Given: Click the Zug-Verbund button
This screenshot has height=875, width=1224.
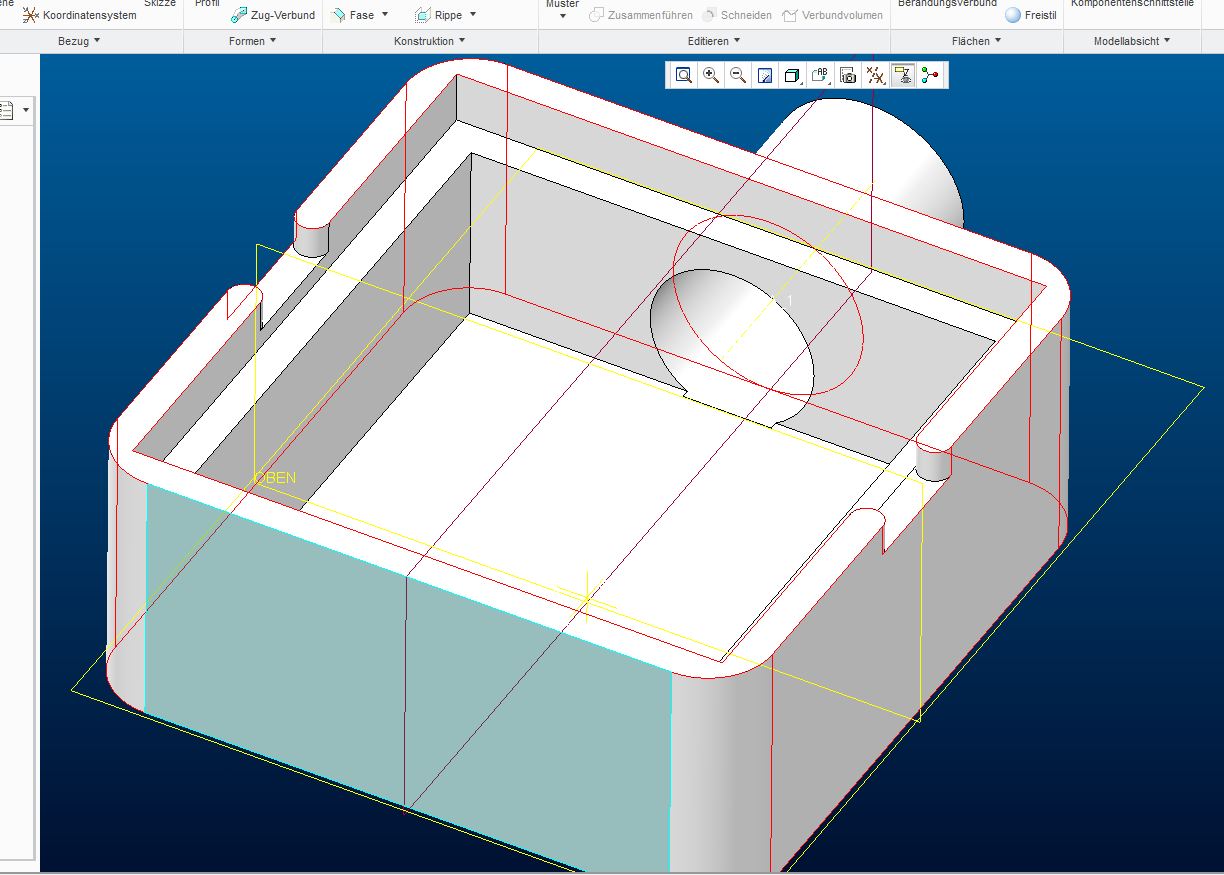Looking at the screenshot, I should (x=273, y=15).
